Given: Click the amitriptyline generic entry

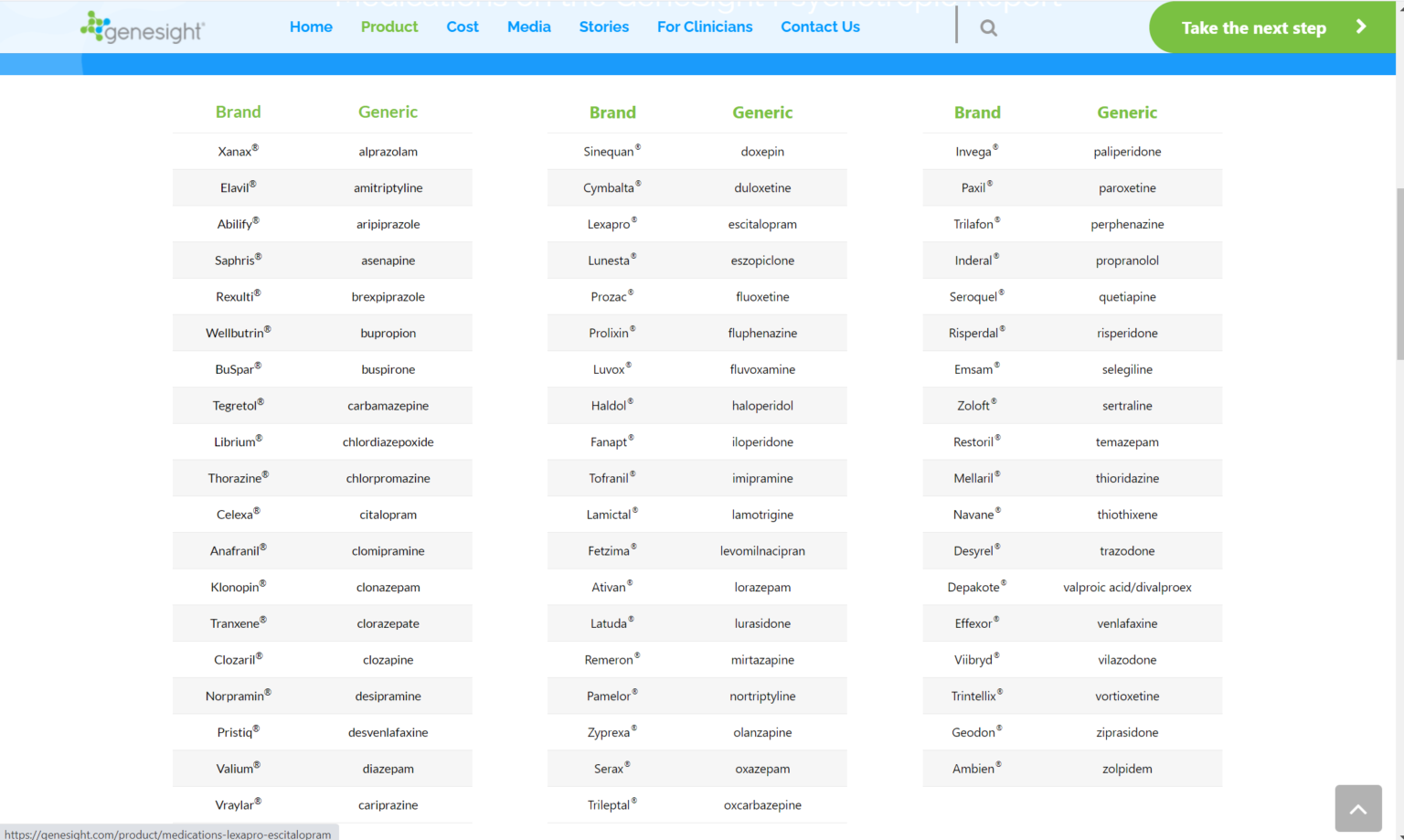Looking at the screenshot, I should click(x=388, y=187).
